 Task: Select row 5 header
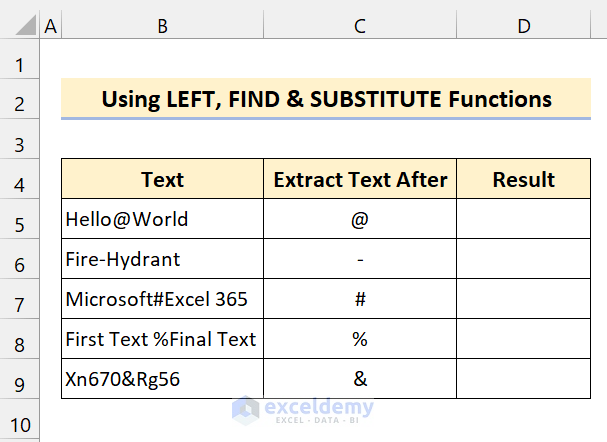point(20,219)
